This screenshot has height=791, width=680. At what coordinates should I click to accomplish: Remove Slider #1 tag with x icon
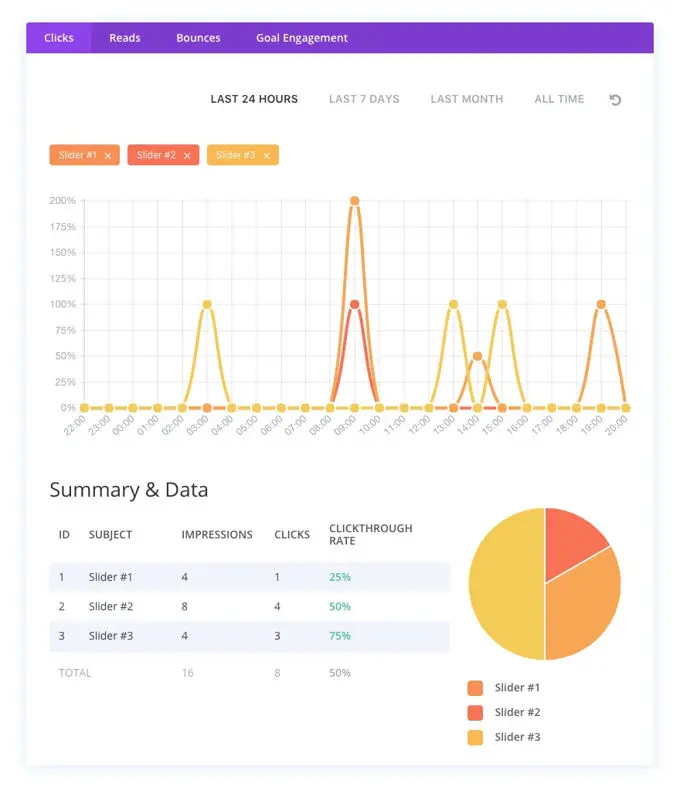click(108, 156)
